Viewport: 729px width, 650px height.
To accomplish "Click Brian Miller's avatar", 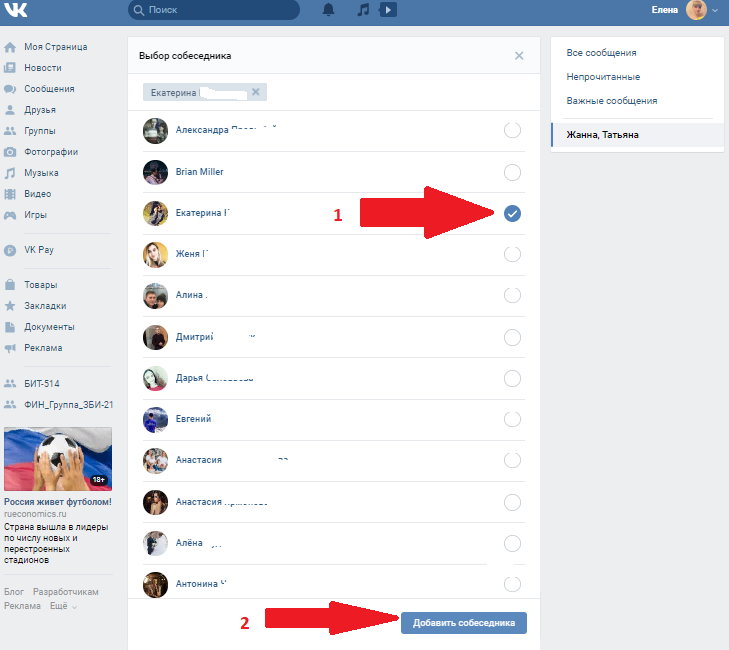I will 155,172.
